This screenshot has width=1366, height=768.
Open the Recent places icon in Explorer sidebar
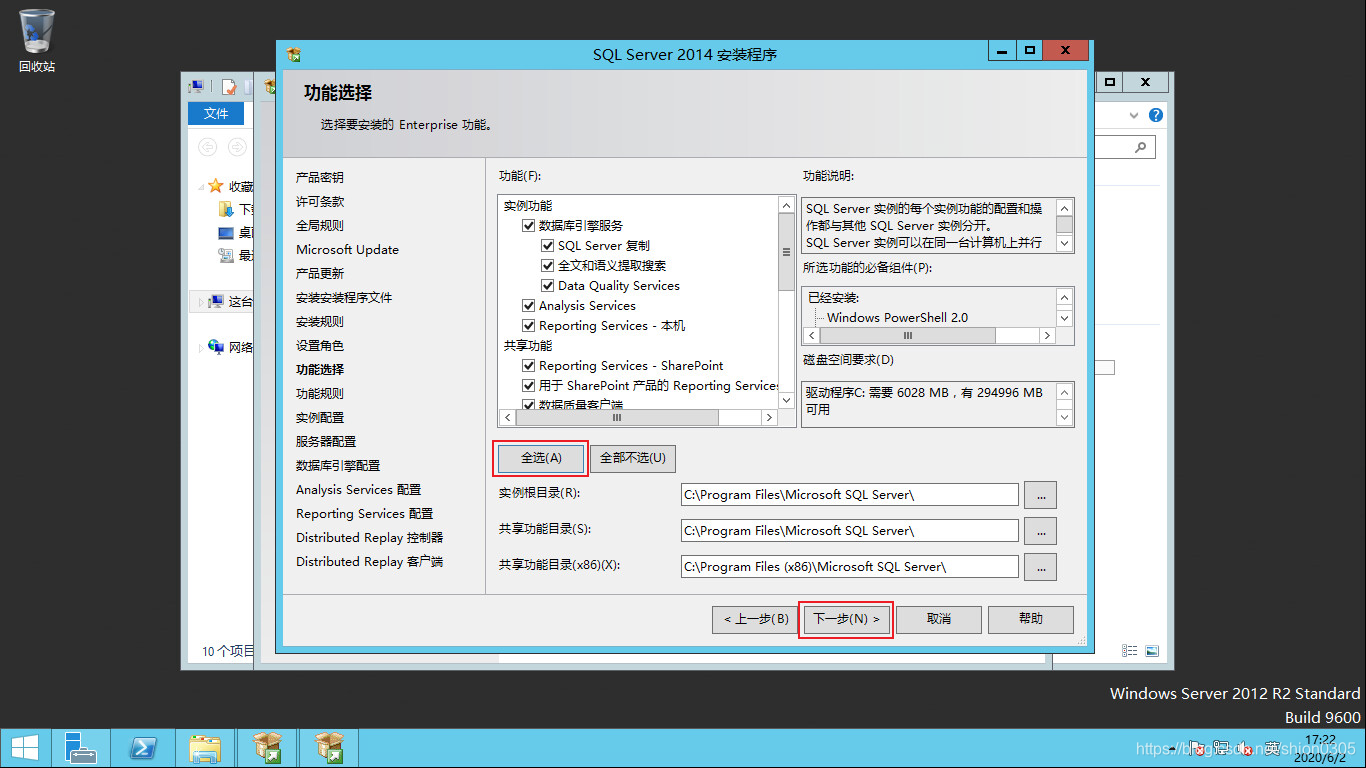[226, 255]
